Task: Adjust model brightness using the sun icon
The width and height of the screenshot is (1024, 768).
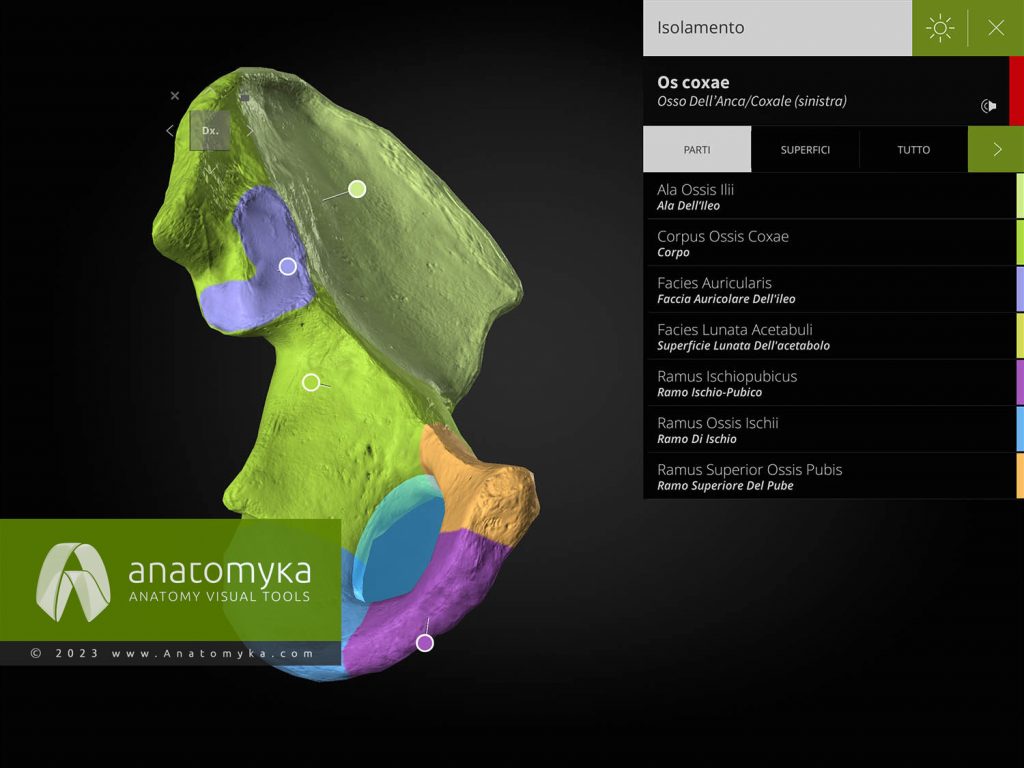Action: tap(939, 28)
